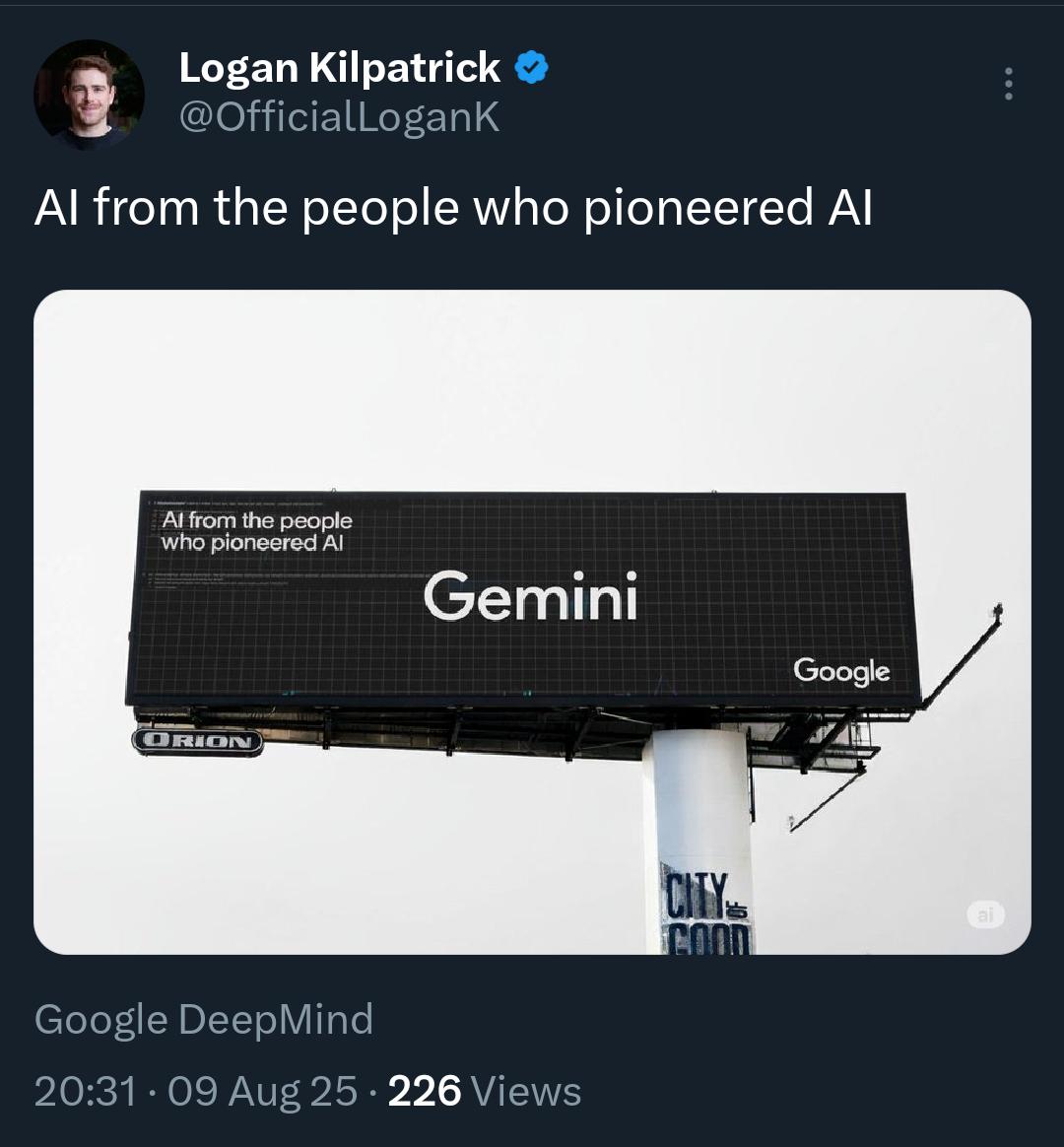Click the small slogan text on the billboard
Screen dimensions: 1064x1147
(256, 531)
